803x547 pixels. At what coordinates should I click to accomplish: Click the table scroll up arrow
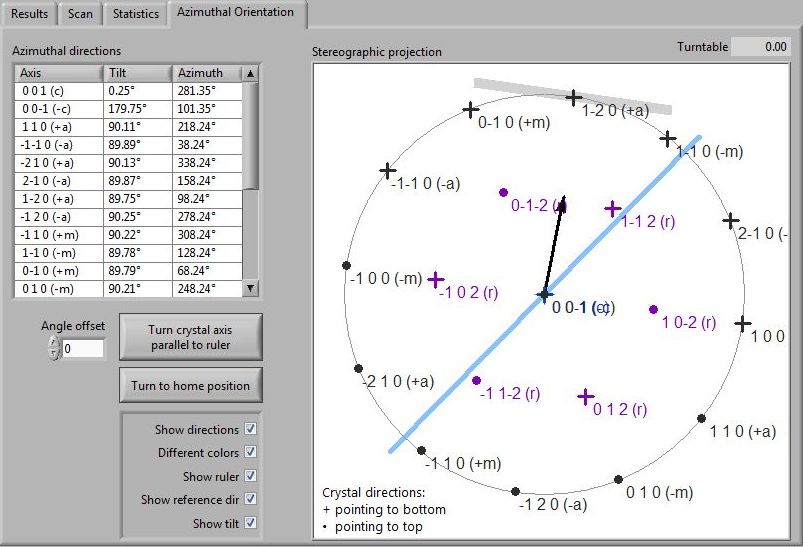tap(250, 73)
